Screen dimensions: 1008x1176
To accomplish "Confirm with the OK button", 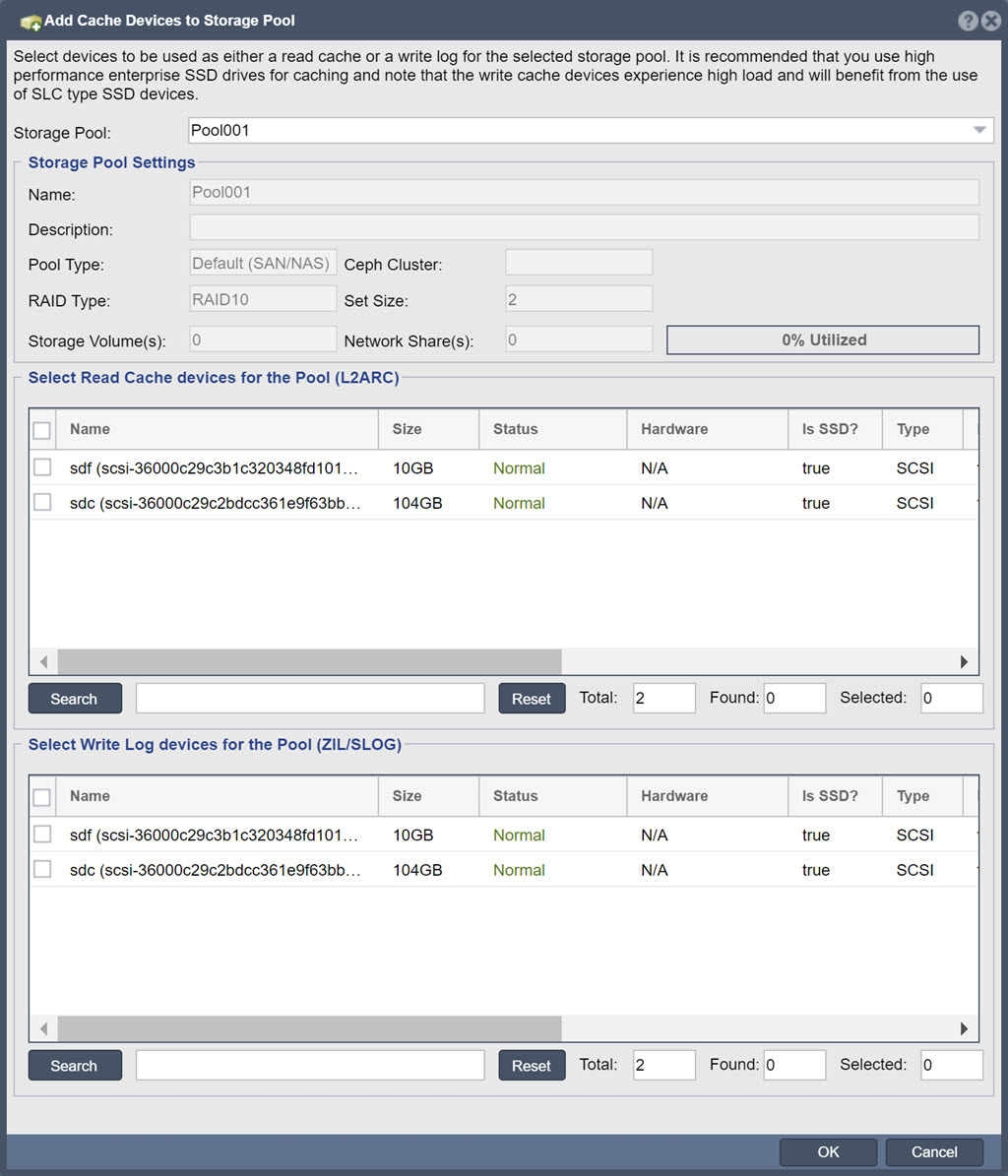I will (828, 1152).
